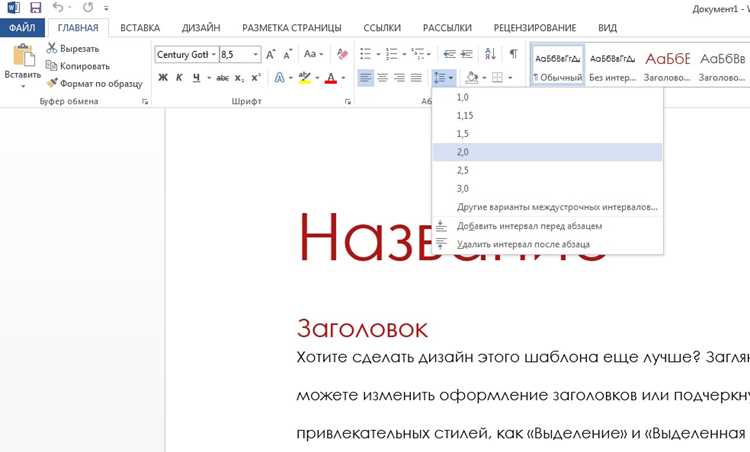Open the Буфер обмена dialog launcher

pos(144,101)
